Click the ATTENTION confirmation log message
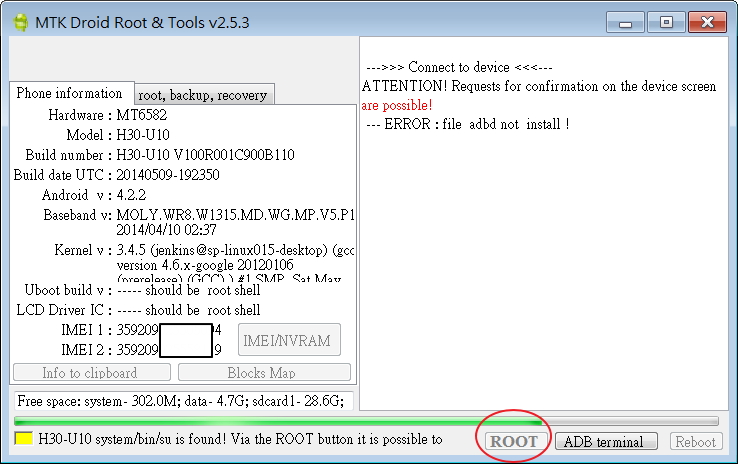This screenshot has width=738, height=464. click(x=539, y=86)
